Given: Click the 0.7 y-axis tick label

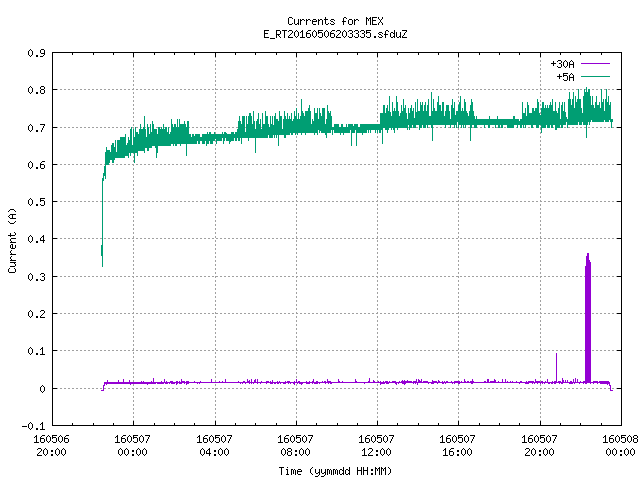Looking at the screenshot, I should pos(36,128).
